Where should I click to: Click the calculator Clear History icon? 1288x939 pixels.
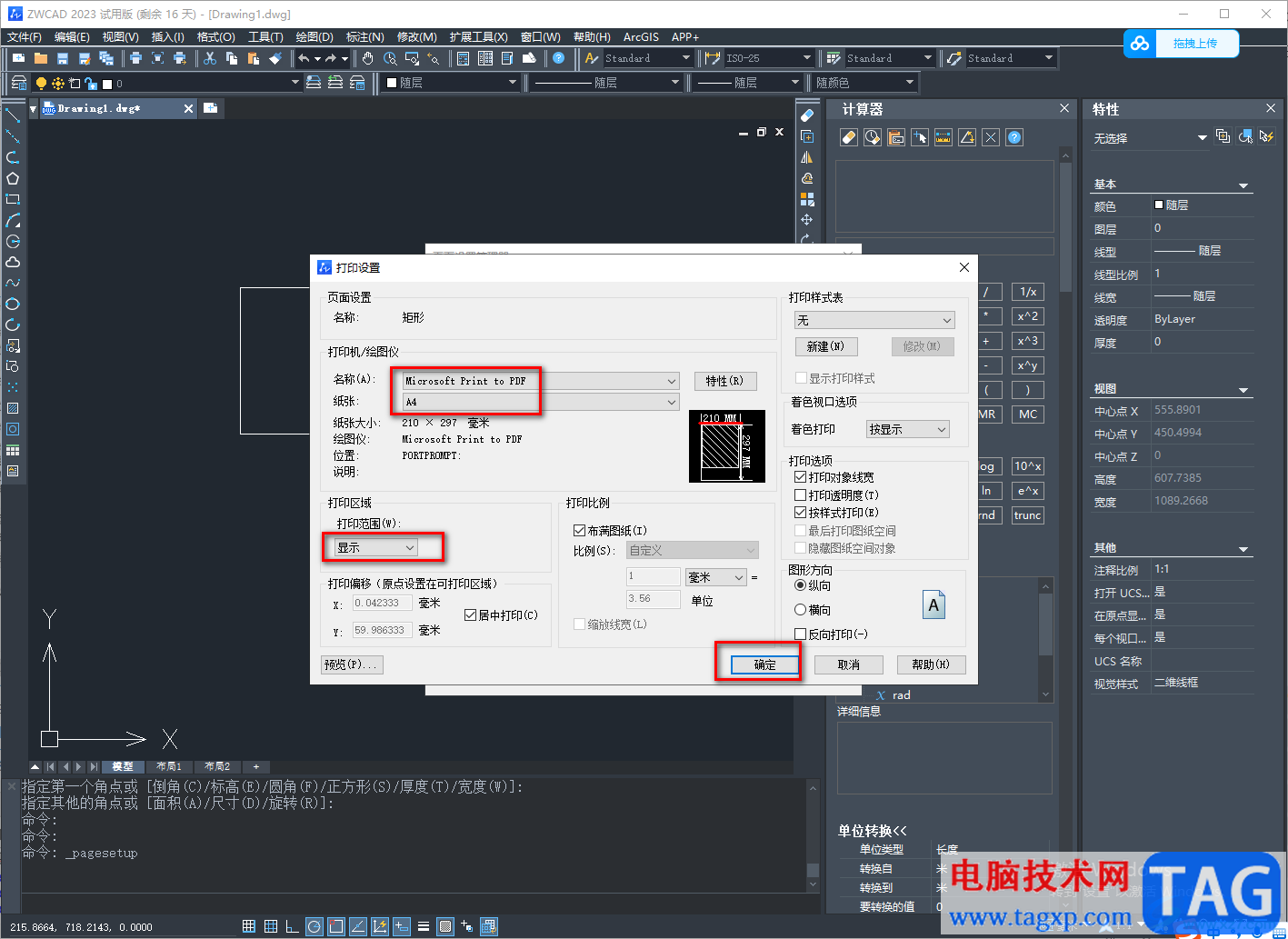(873, 137)
